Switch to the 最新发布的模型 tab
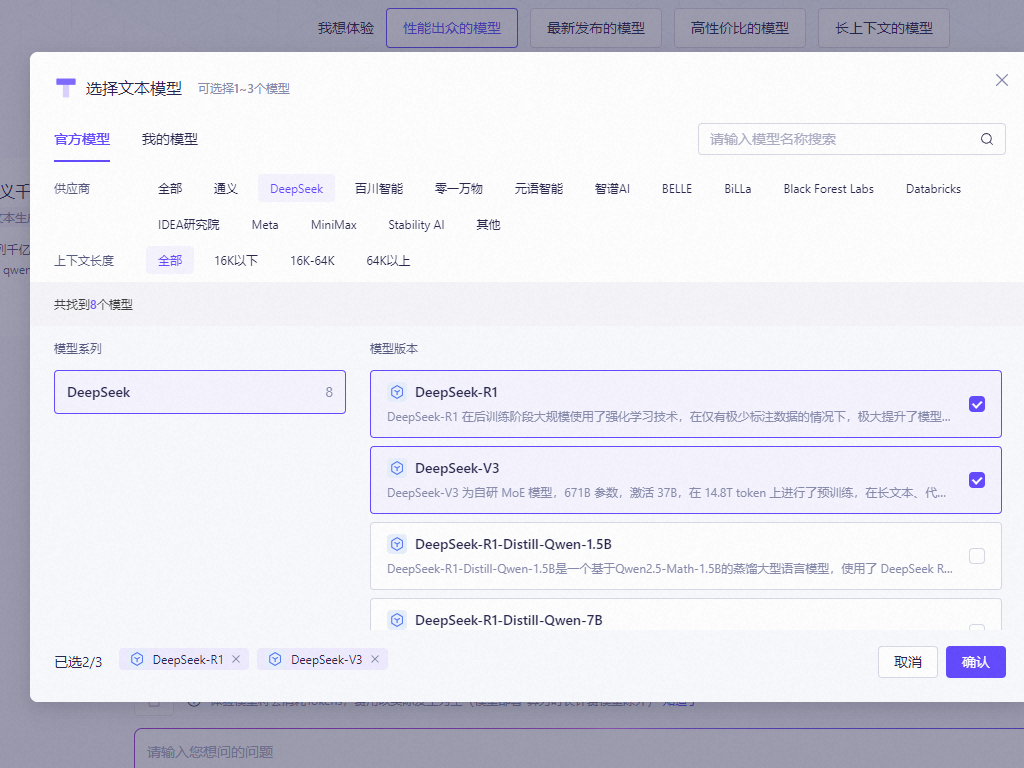The image size is (1024, 768). [x=595, y=28]
